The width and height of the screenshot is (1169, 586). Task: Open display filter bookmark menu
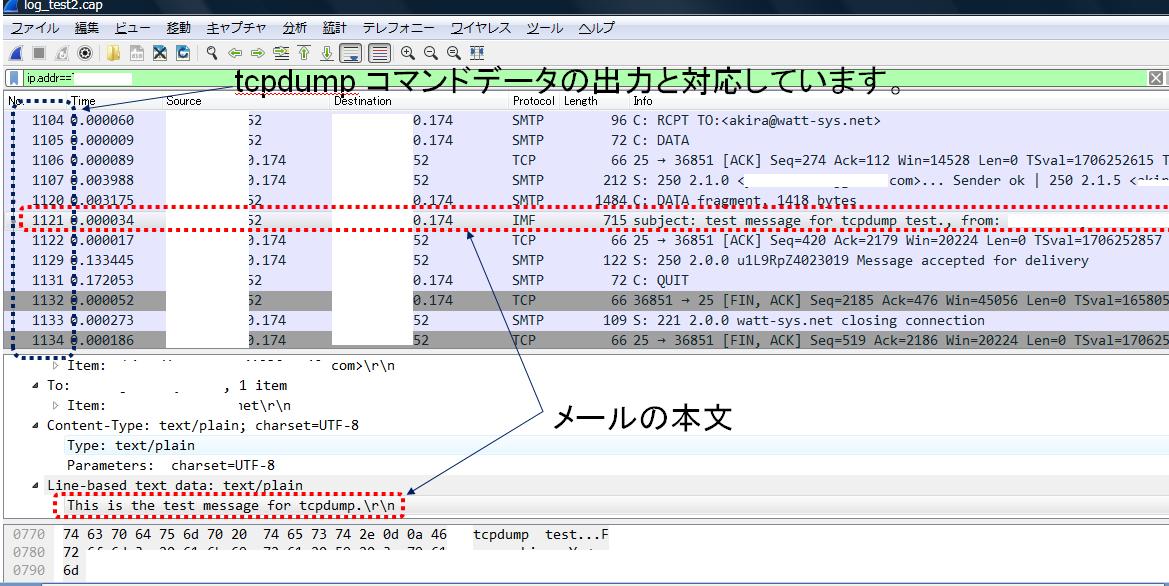(x=14, y=78)
